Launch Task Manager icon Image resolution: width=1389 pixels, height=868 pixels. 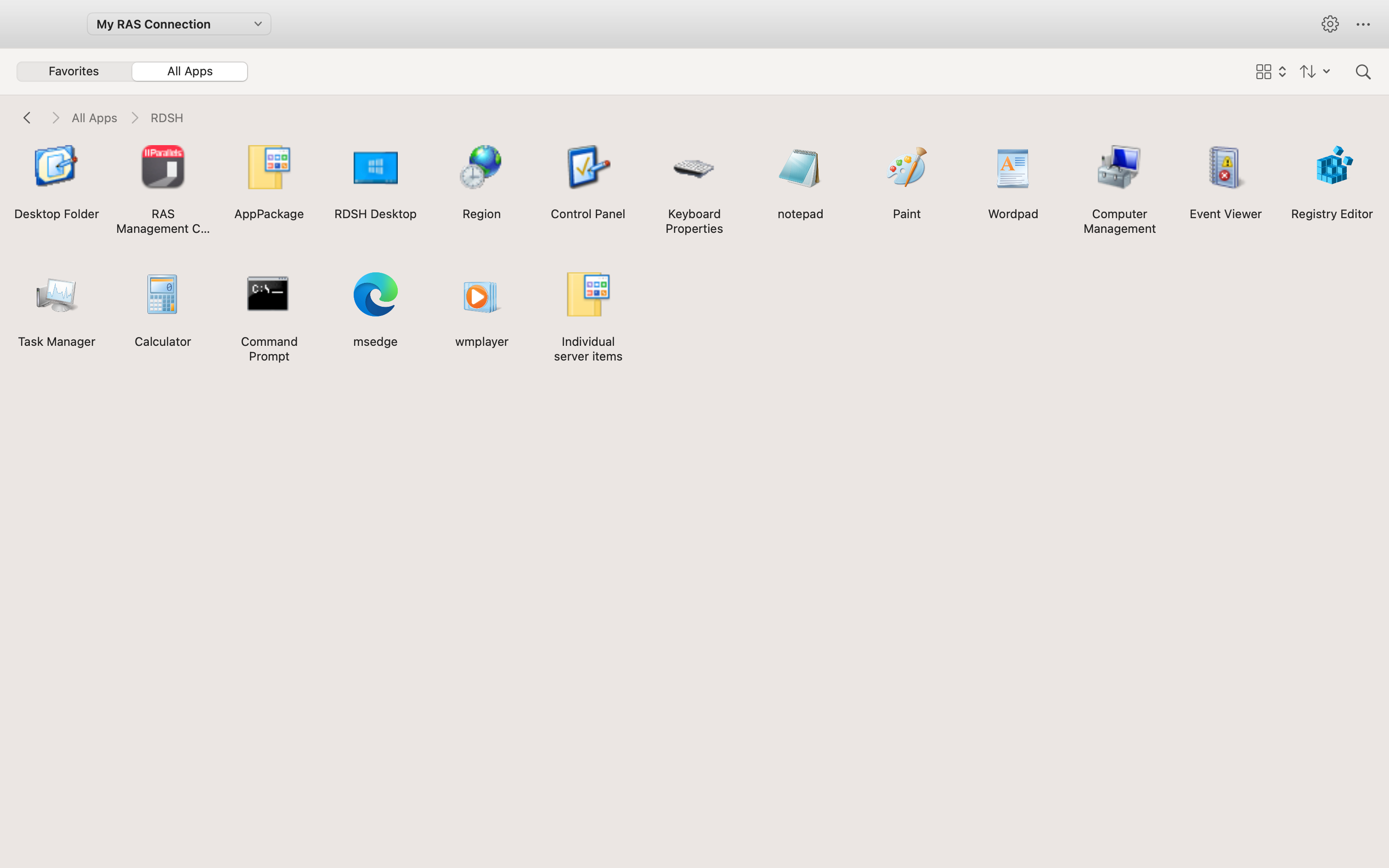tap(56, 295)
